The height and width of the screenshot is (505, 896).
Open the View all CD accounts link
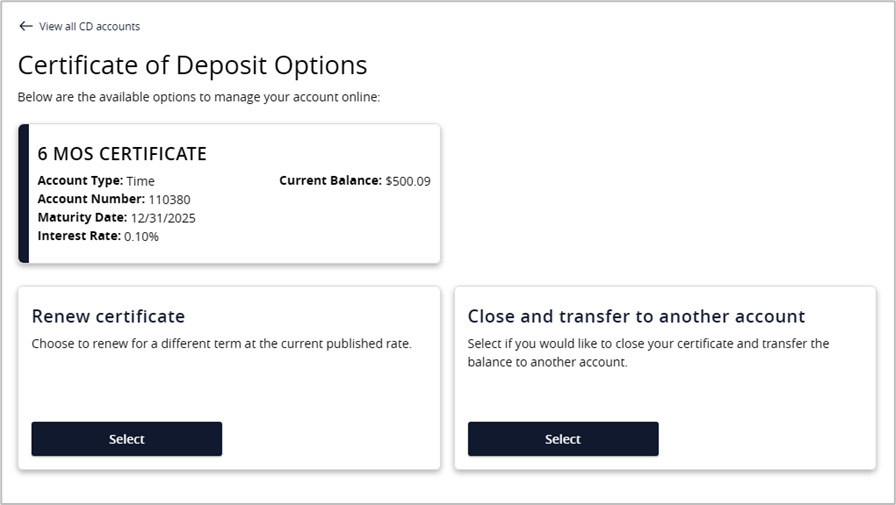tap(89, 26)
